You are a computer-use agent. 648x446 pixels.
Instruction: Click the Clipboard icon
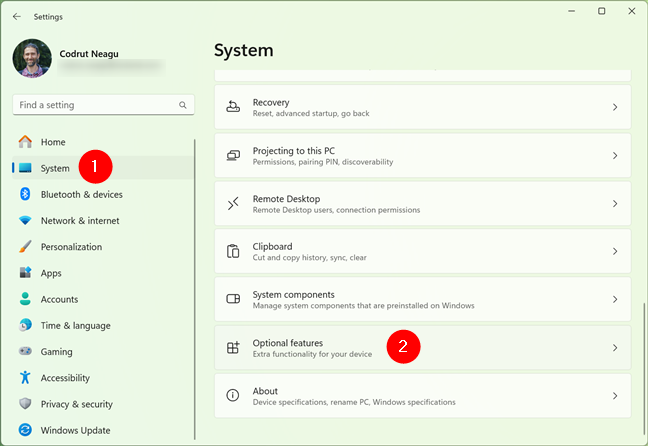tap(233, 251)
